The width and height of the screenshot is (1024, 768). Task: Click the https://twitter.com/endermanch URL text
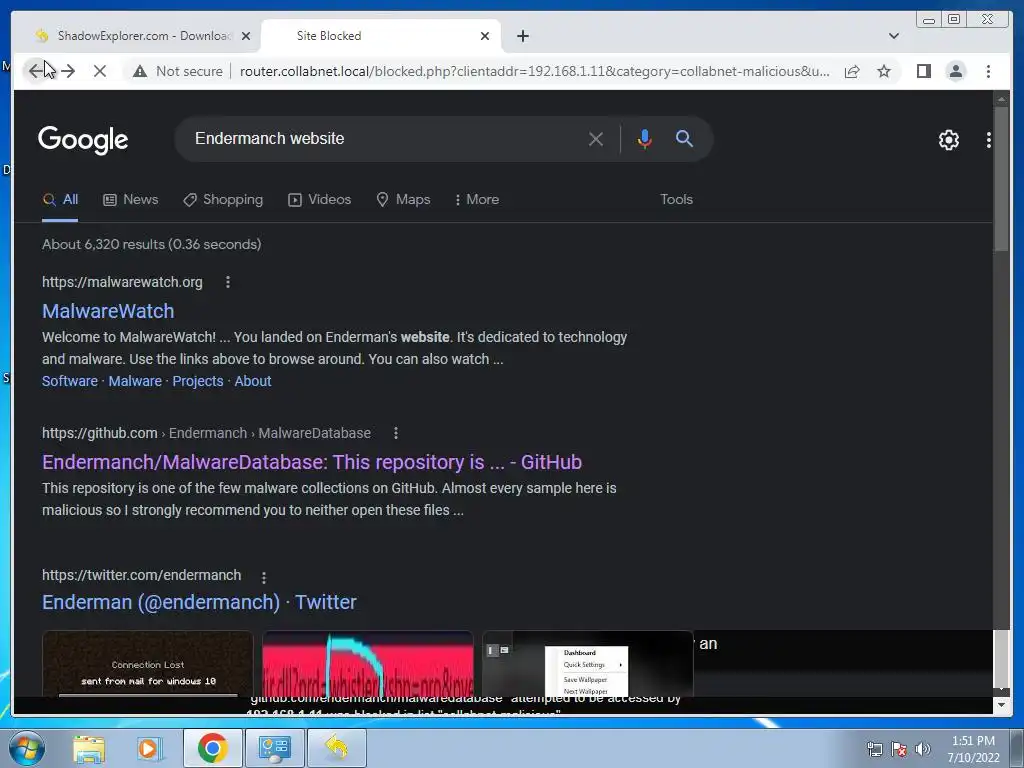click(x=142, y=575)
